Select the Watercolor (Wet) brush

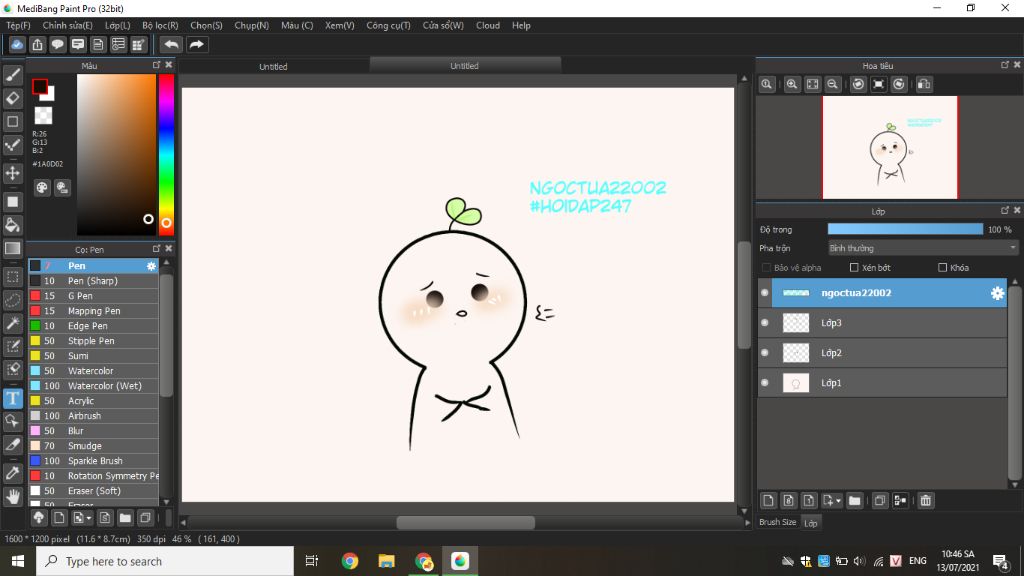click(93, 386)
